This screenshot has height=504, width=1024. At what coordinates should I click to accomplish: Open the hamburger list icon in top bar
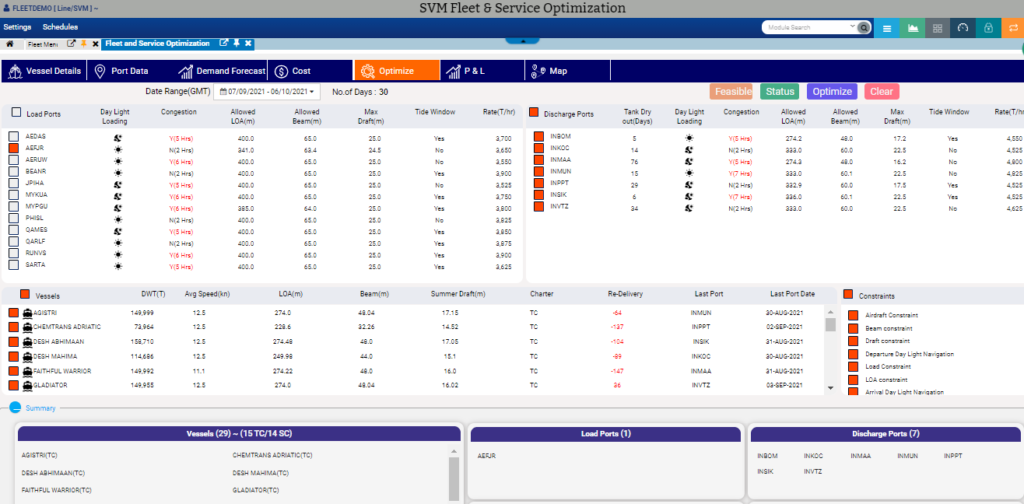(x=886, y=28)
